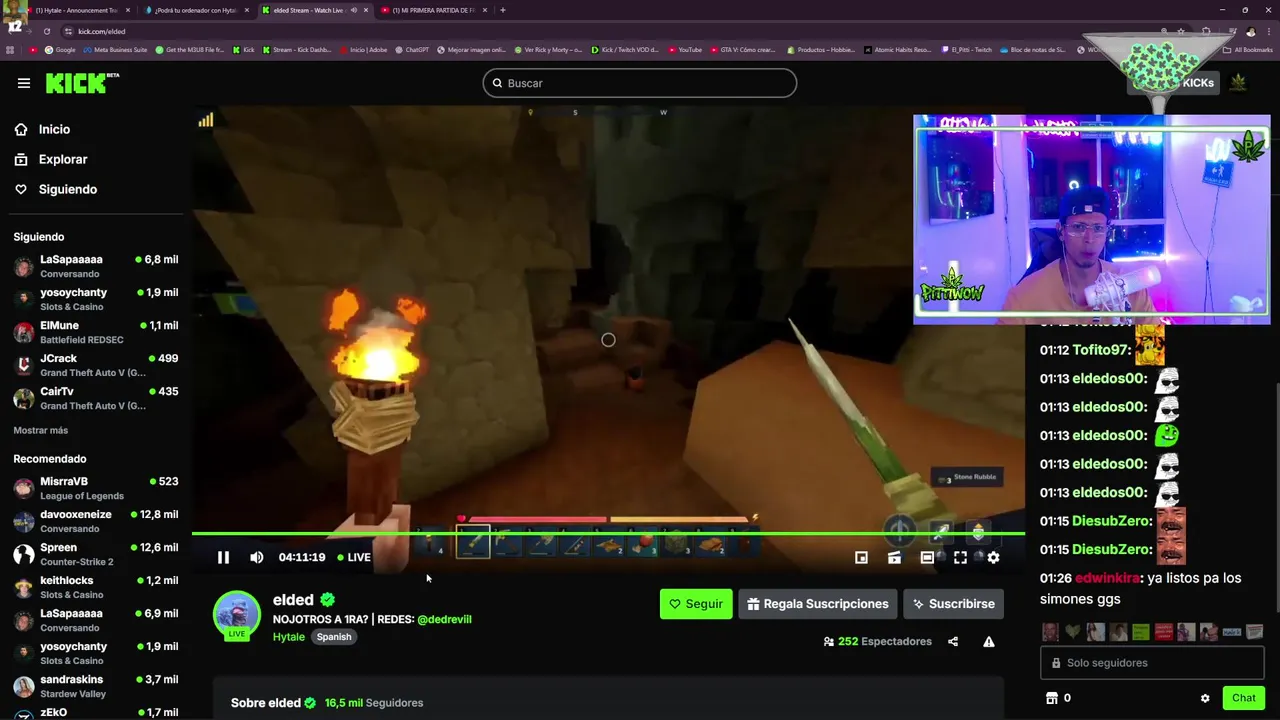The width and height of the screenshot is (1280, 720).
Task: Enable picture-in-picture mode
Action: tap(861, 557)
